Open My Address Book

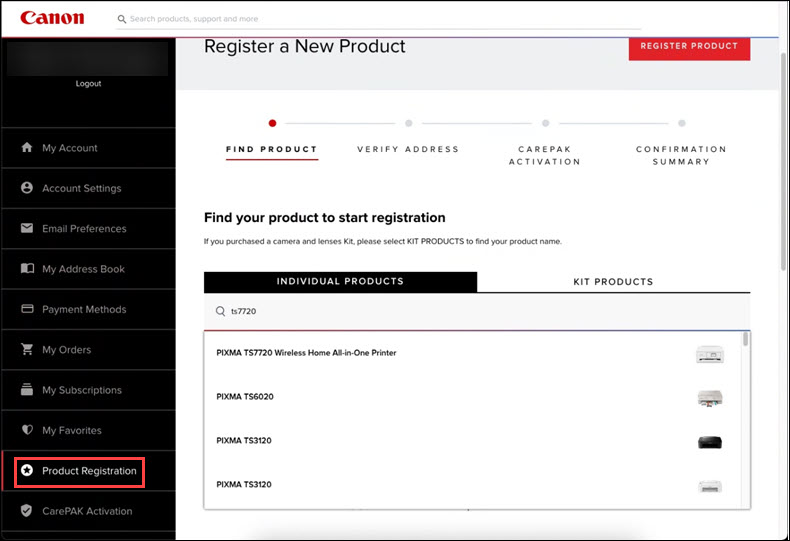(x=89, y=268)
